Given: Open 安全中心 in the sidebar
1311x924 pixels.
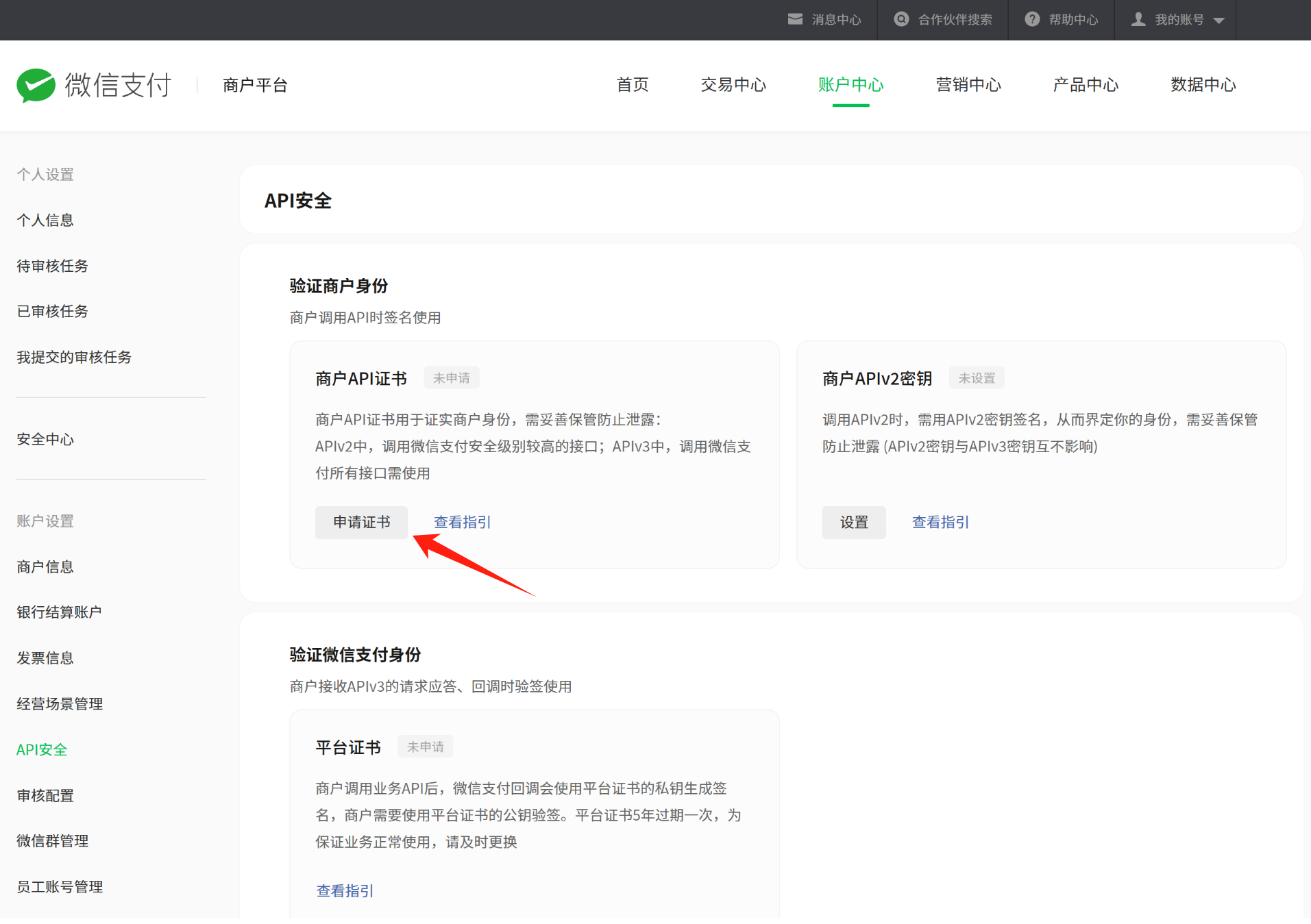Looking at the screenshot, I should 45,439.
